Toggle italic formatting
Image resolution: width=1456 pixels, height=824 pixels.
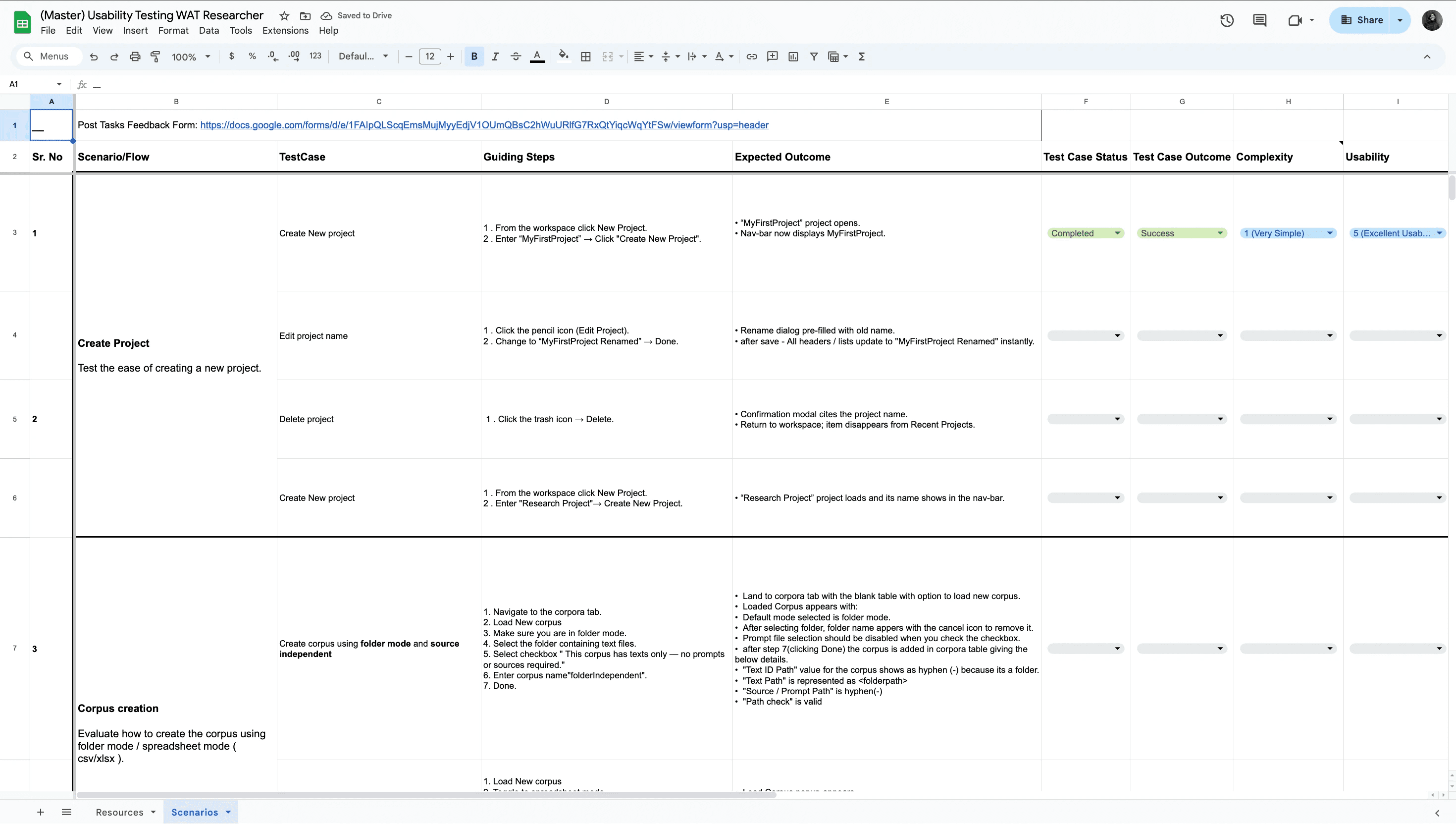[x=495, y=56]
